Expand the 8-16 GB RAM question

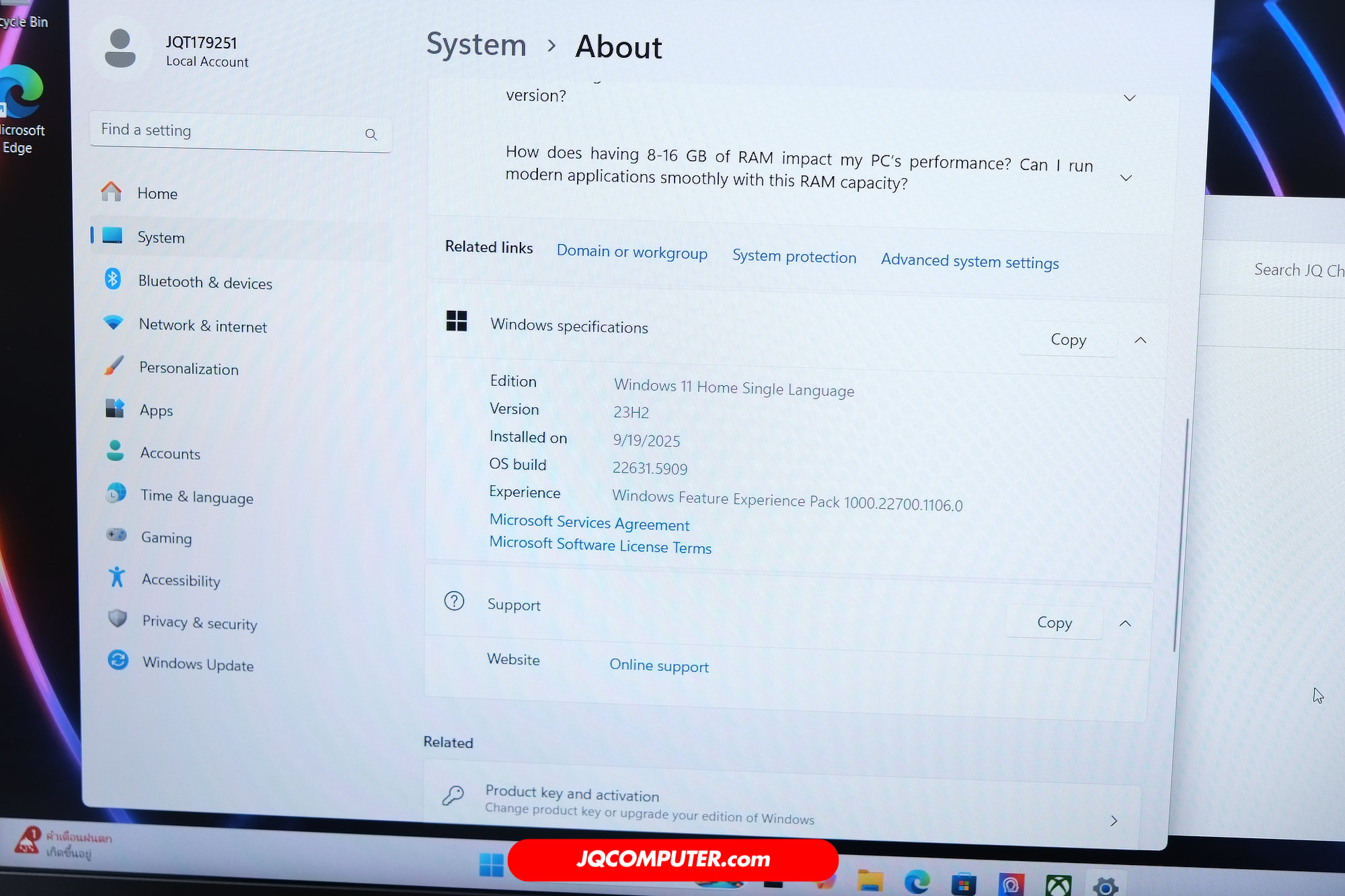pos(1126,178)
